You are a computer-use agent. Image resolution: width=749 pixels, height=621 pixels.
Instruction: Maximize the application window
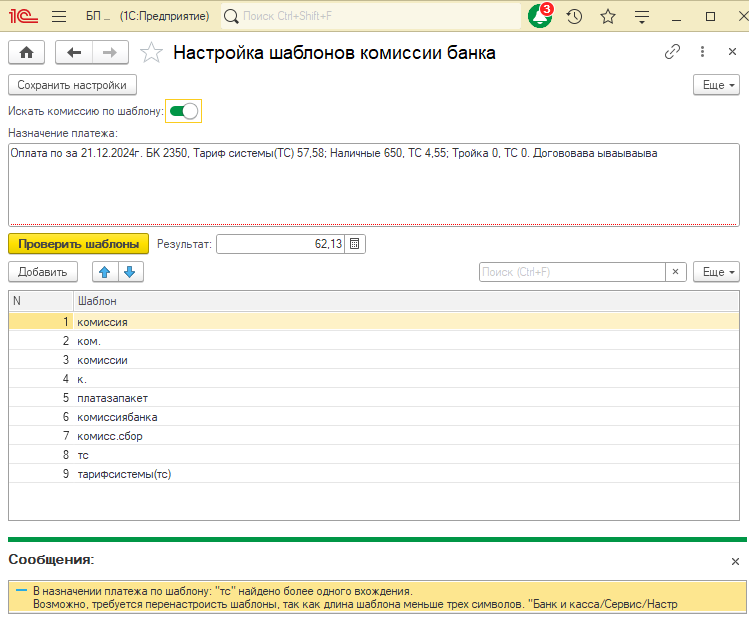coord(710,17)
